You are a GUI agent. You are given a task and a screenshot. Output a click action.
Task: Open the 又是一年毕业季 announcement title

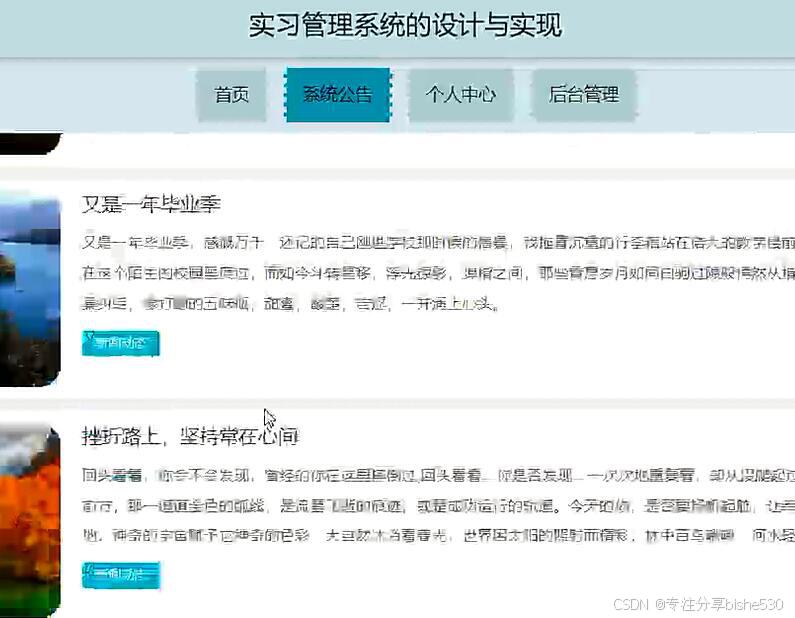(151, 204)
